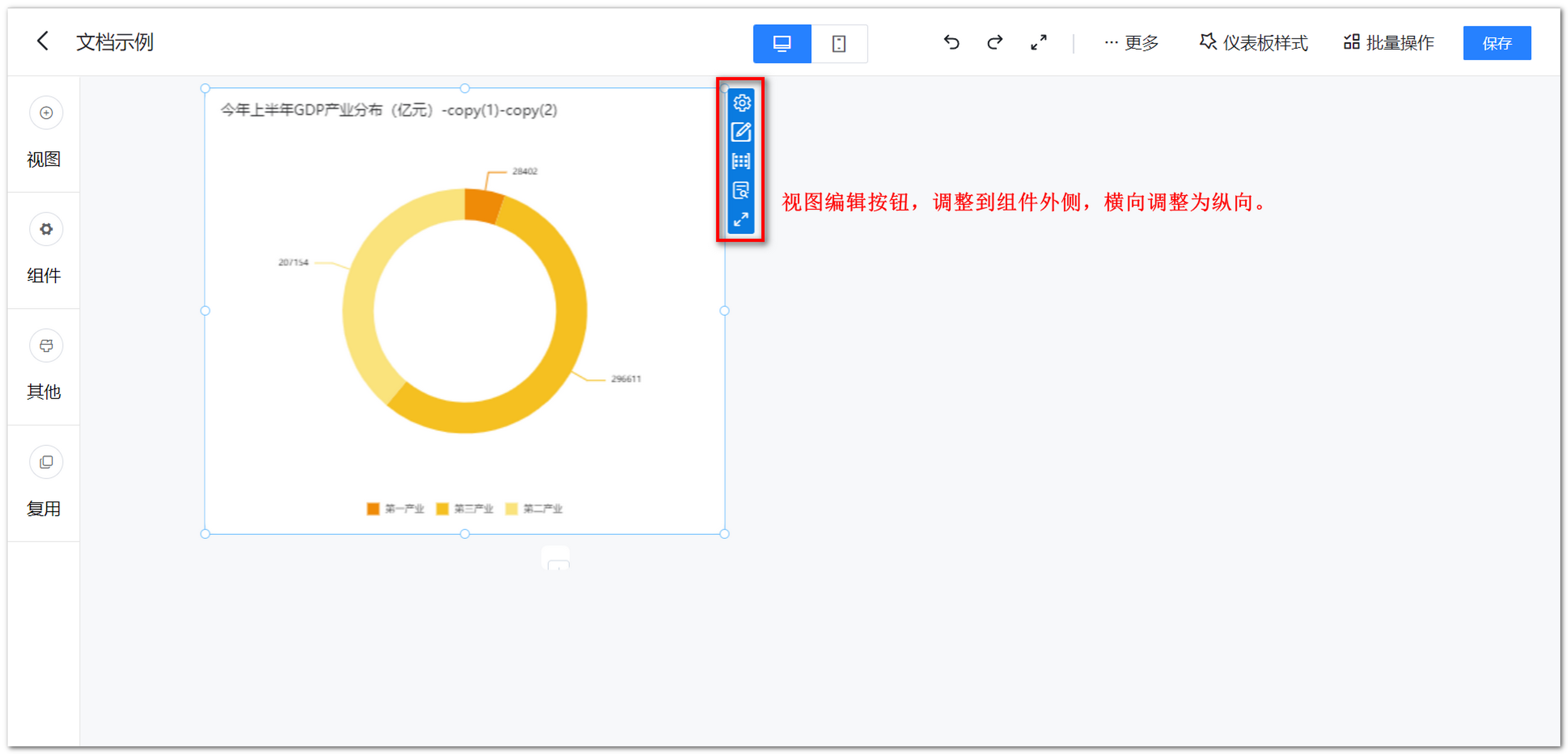Image resolution: width=1568 pixels, height=754 pixels.
Task: Toggle 第一产业 legend item
Action: click(395, 508)
